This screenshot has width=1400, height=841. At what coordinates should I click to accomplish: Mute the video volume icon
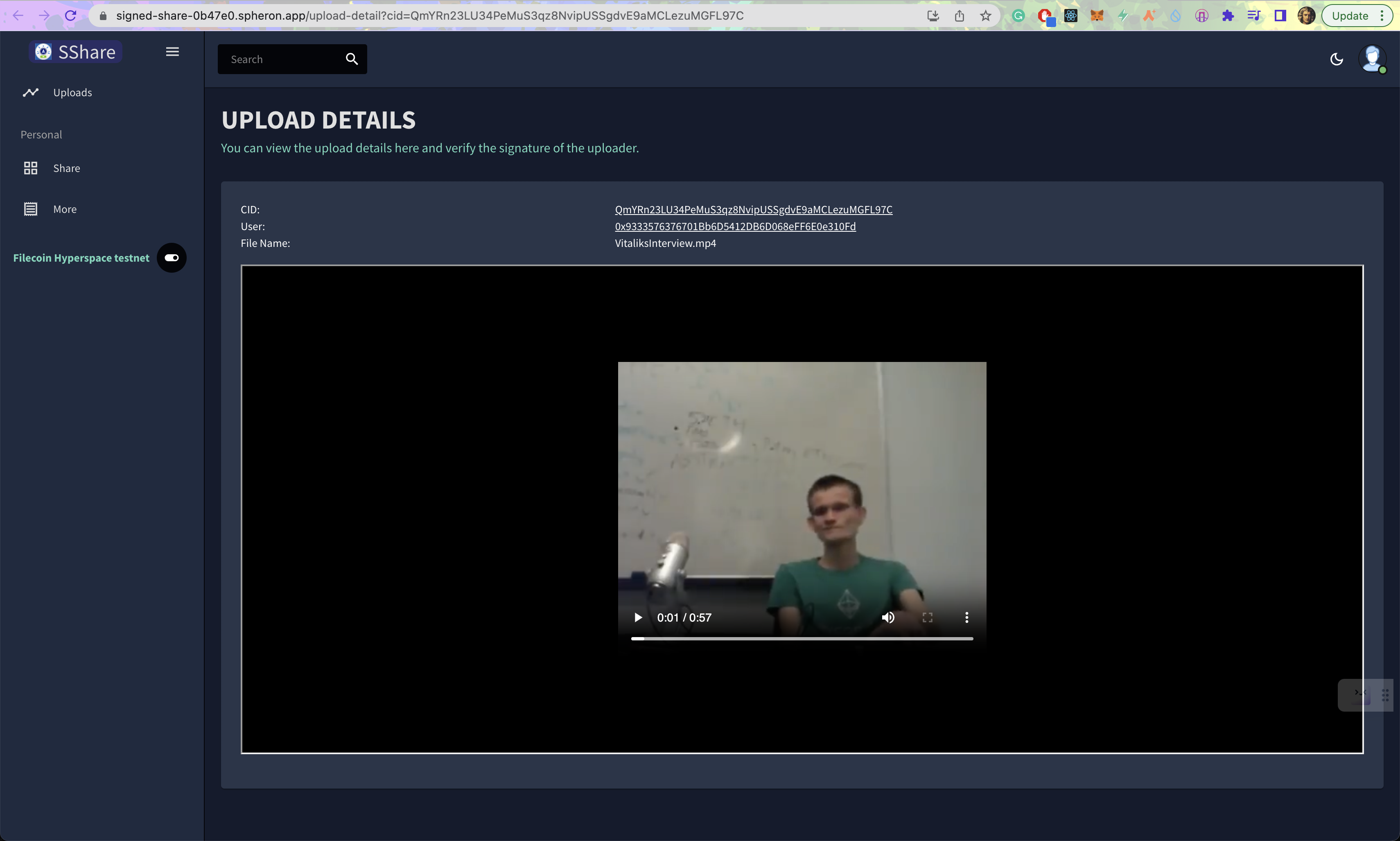tap(888, 617)
